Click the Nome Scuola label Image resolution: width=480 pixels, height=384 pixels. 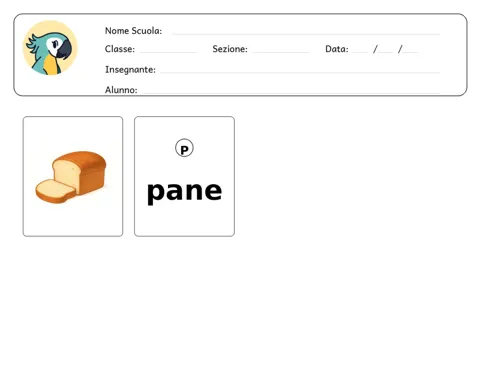click(133, 31)
